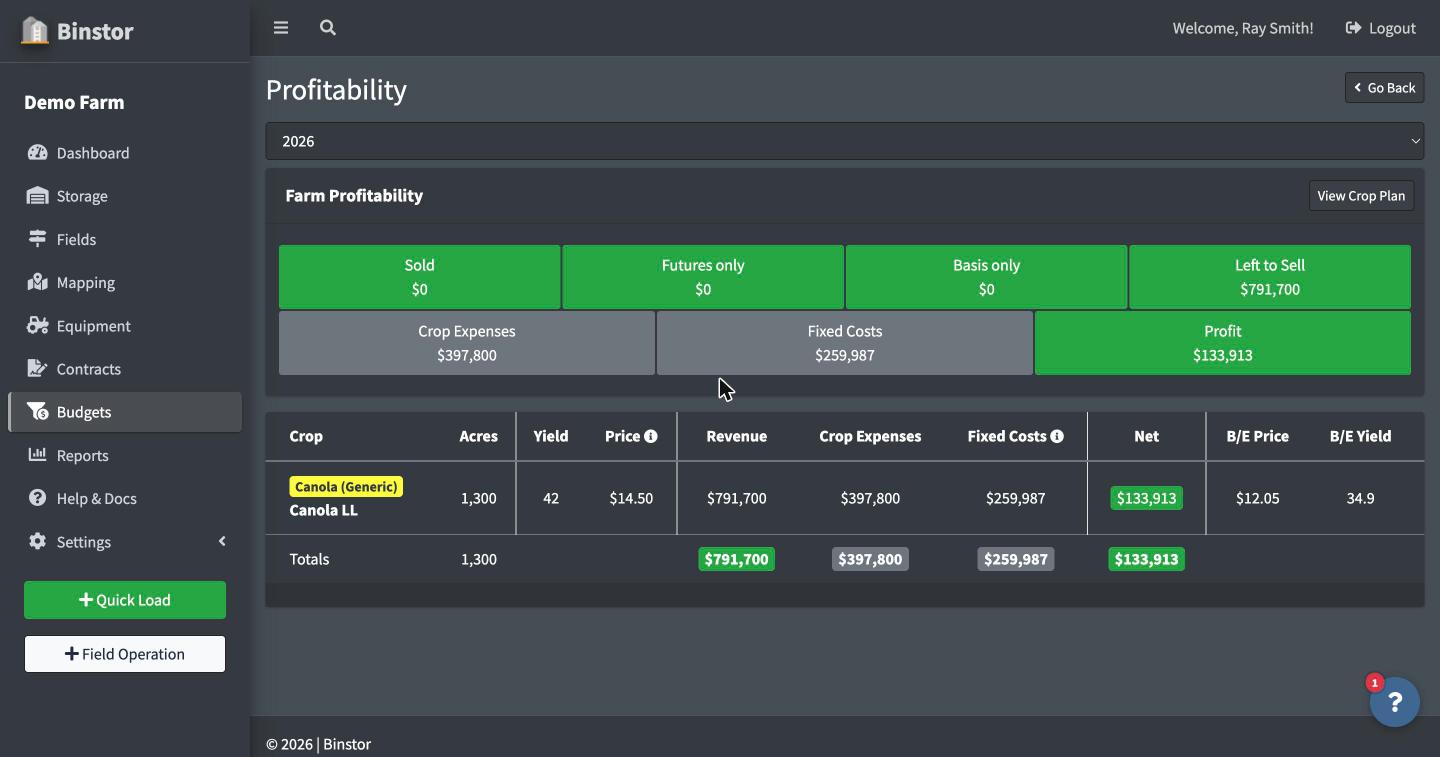The height and width of the screenshot is (757, 1440).
Task: Go to Storage page
Action: pos(125,196)
